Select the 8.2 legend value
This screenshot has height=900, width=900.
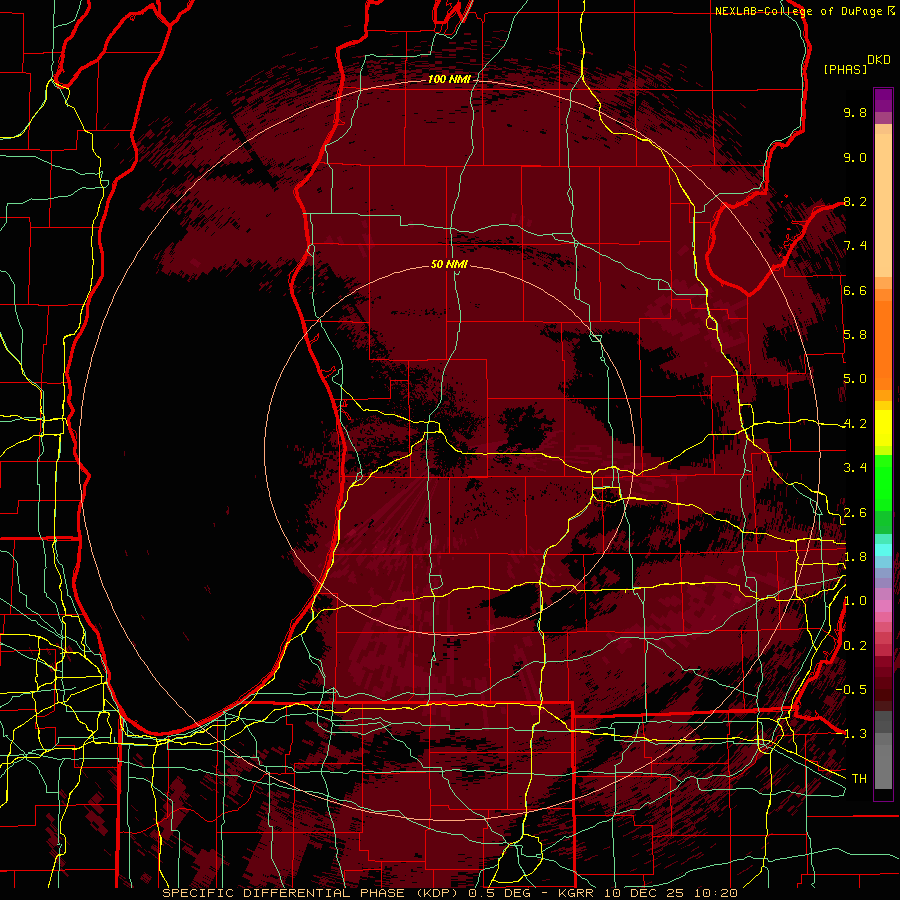[855, 201]
